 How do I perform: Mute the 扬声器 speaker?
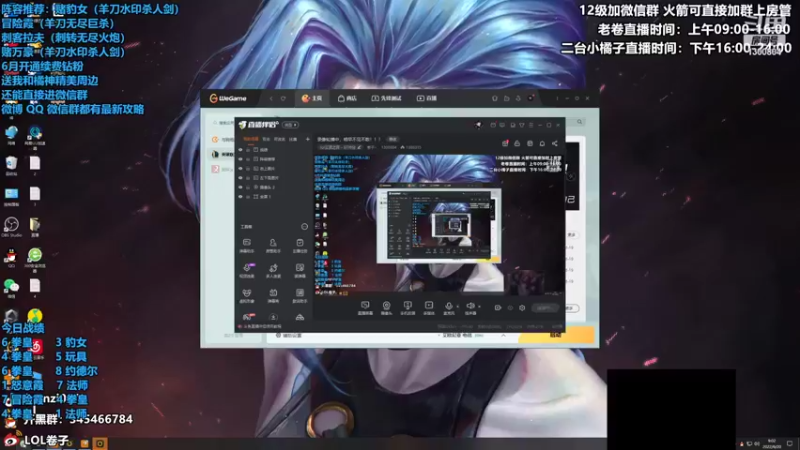(470, 308)
